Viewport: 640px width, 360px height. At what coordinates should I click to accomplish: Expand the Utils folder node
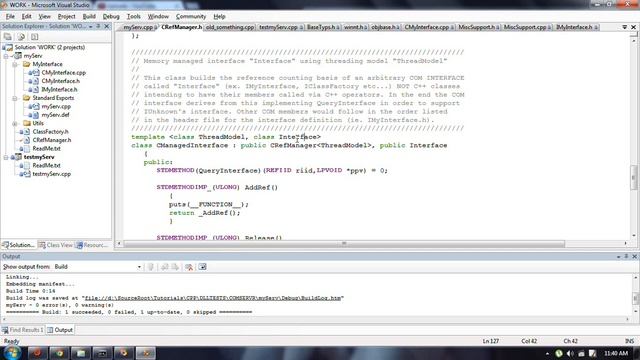(15, 123)
